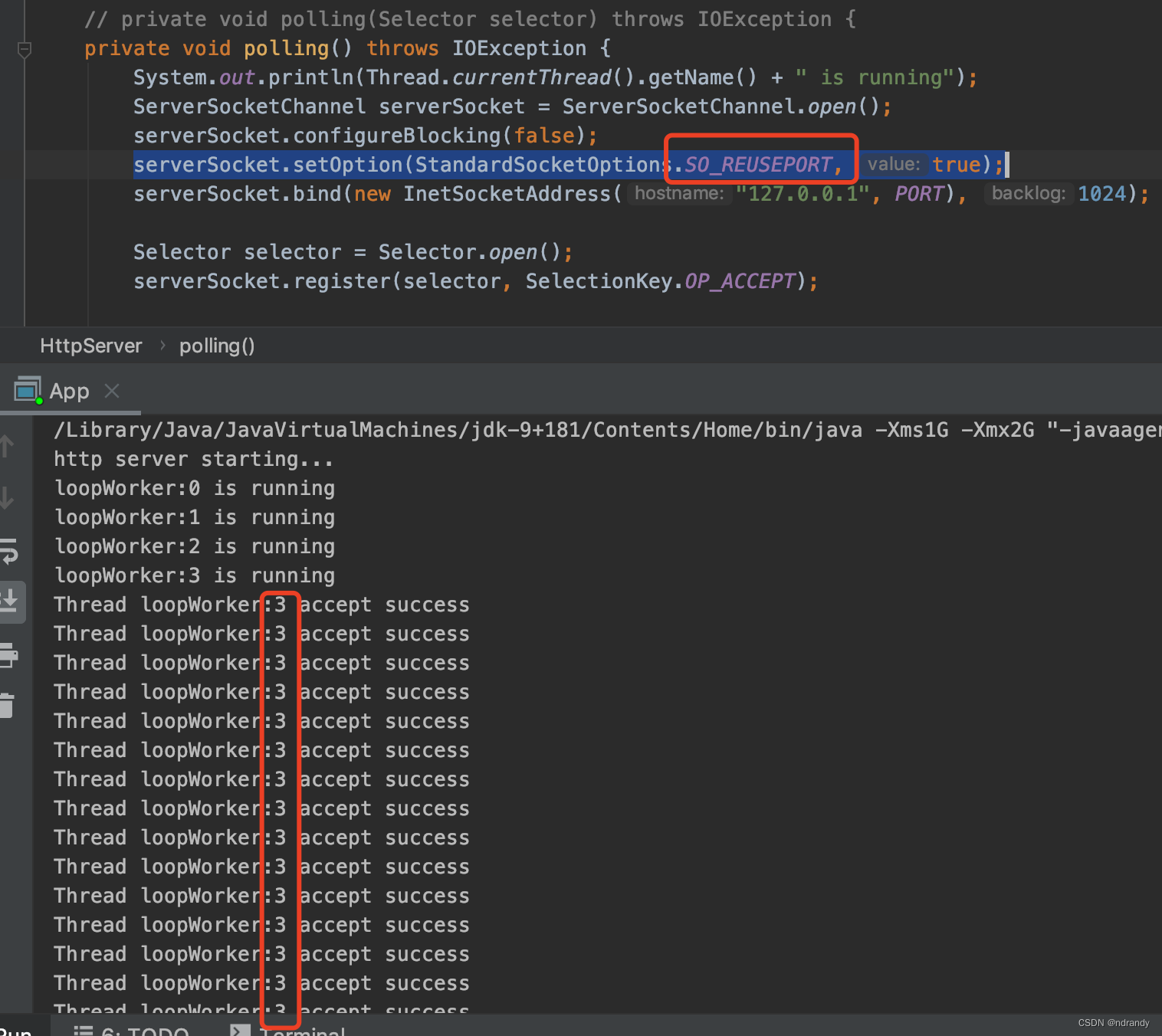Click the down arrow navigation icon
This screenshot has width=1162, height=1036.
coord(8,497)
